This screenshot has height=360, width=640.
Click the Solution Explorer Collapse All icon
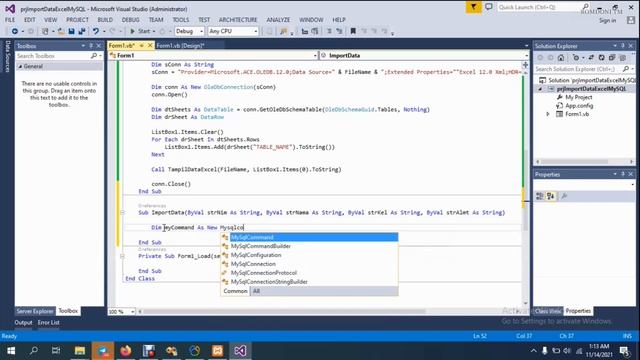coord(612,58)
